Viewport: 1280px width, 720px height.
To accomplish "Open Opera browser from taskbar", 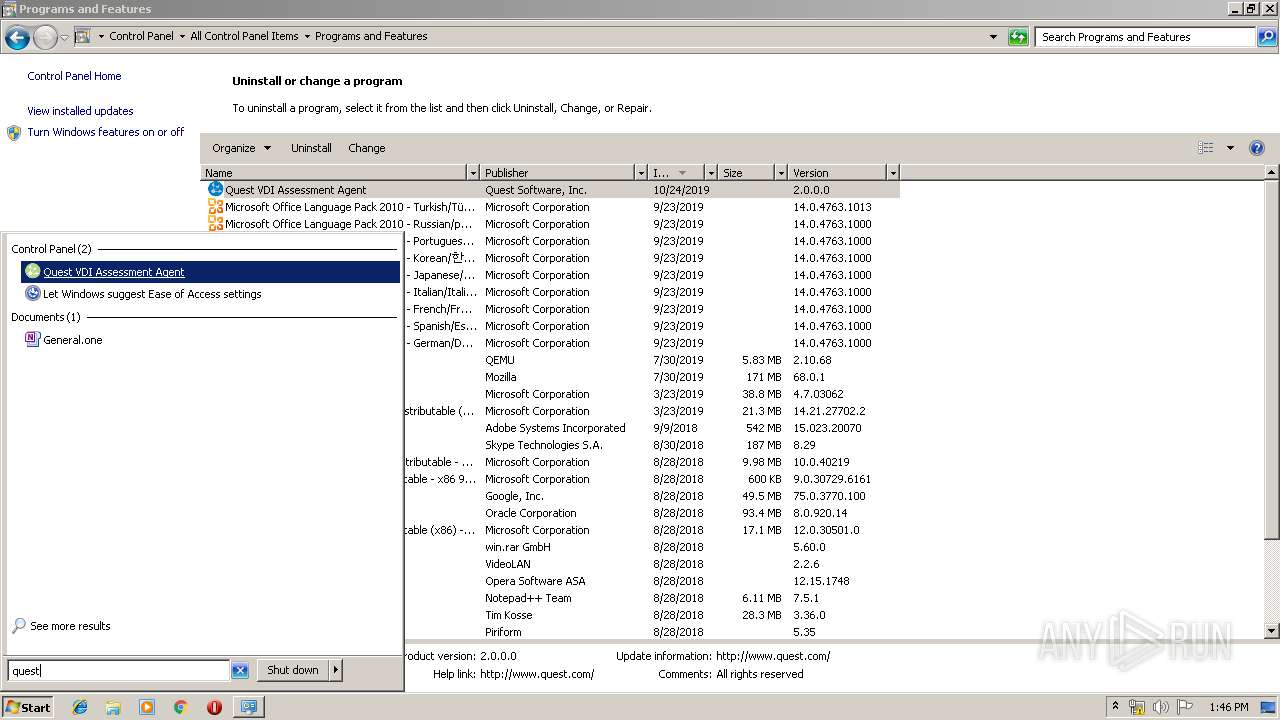I will point(214,707).
